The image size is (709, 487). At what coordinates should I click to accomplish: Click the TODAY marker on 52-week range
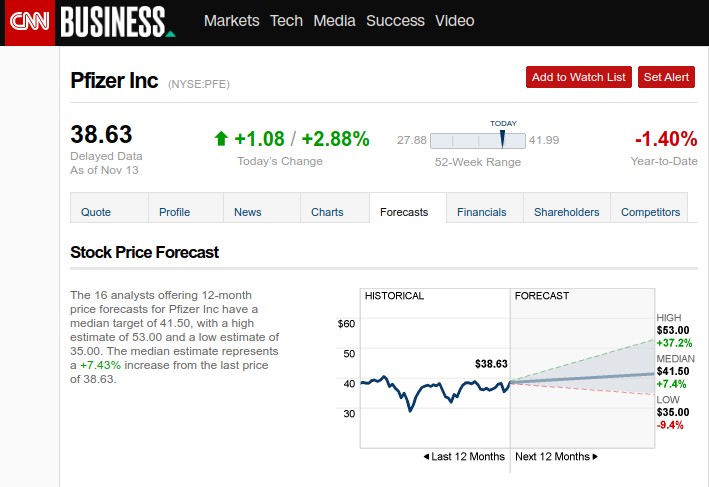pyautogui.click(x=503, y=138)
